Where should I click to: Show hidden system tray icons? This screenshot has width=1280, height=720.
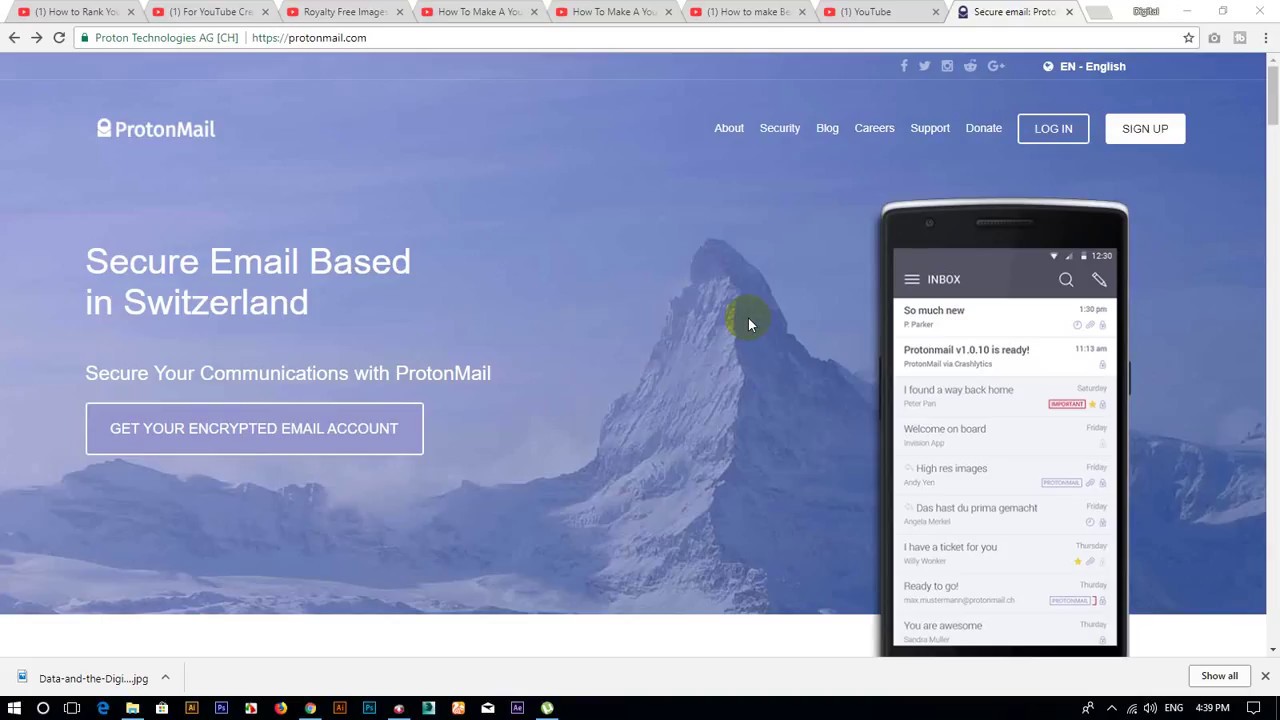[x=1111, y=708]
